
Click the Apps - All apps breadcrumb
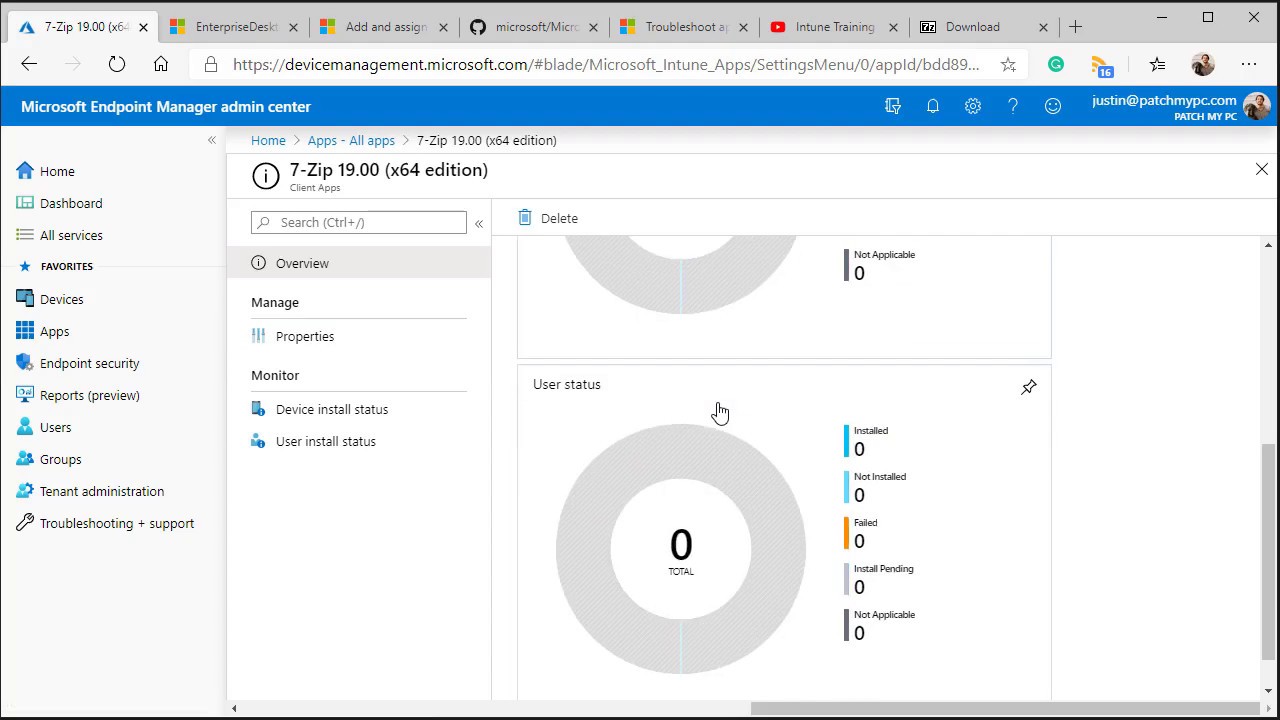pyautogui.click(x=351, y=140)
